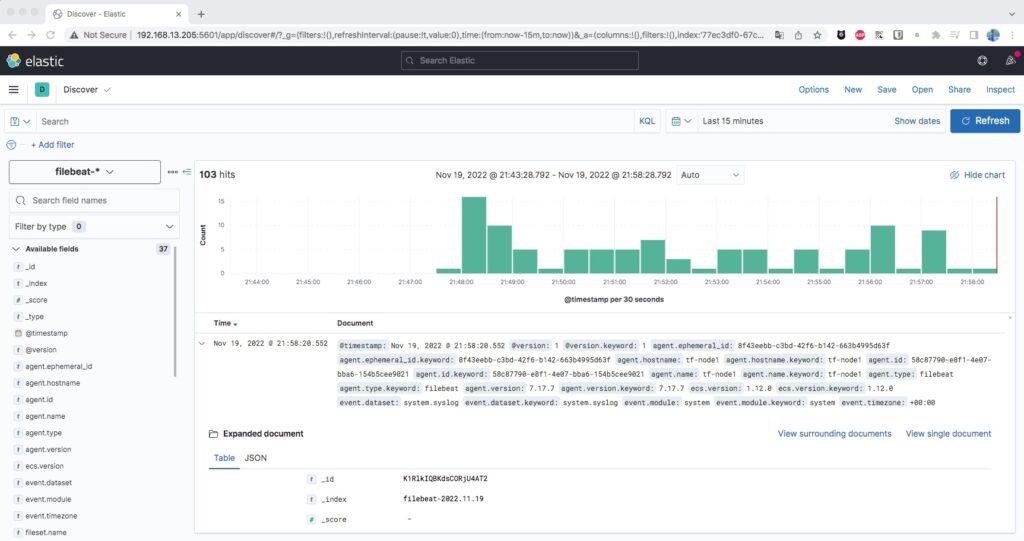Select the ecs.version field
Screen dimensions: 1024x541
[44, 466]
